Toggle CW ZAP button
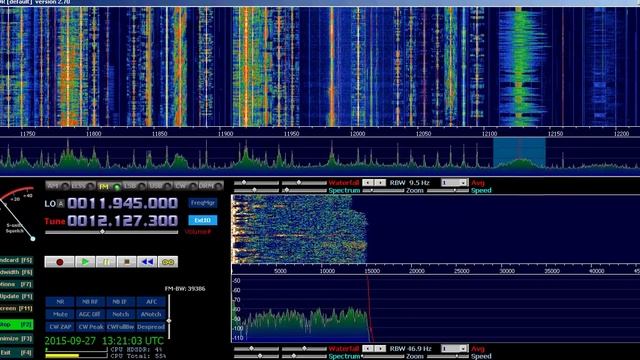640x360 pixels. pyautogui.click(x=60, y=327)
